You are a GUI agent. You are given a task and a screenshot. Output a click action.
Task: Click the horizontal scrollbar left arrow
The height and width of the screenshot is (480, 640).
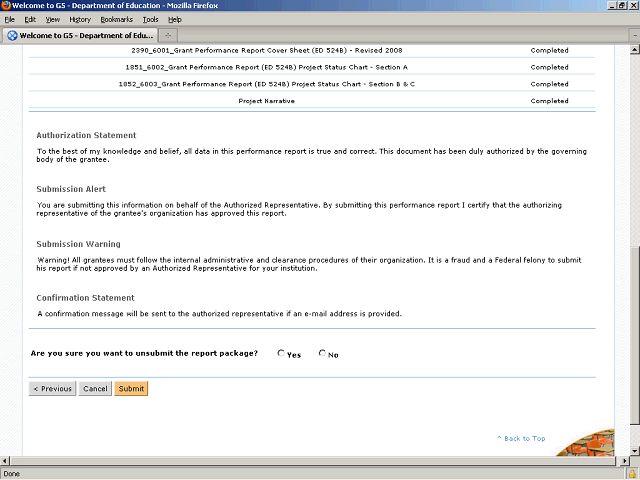(4, 461)
